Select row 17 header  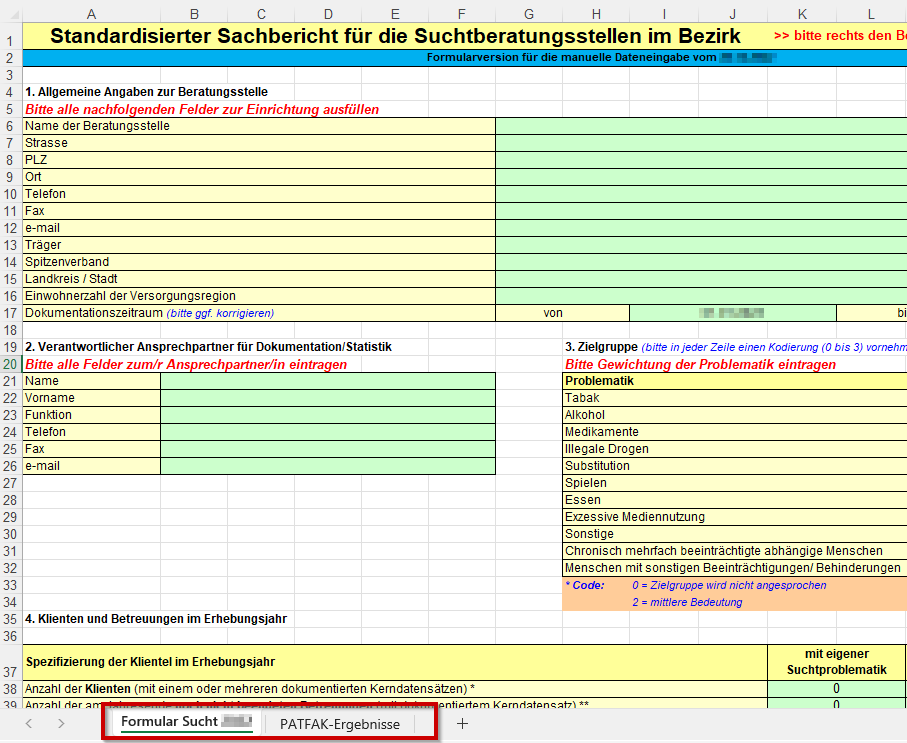(x=10, y=313)
